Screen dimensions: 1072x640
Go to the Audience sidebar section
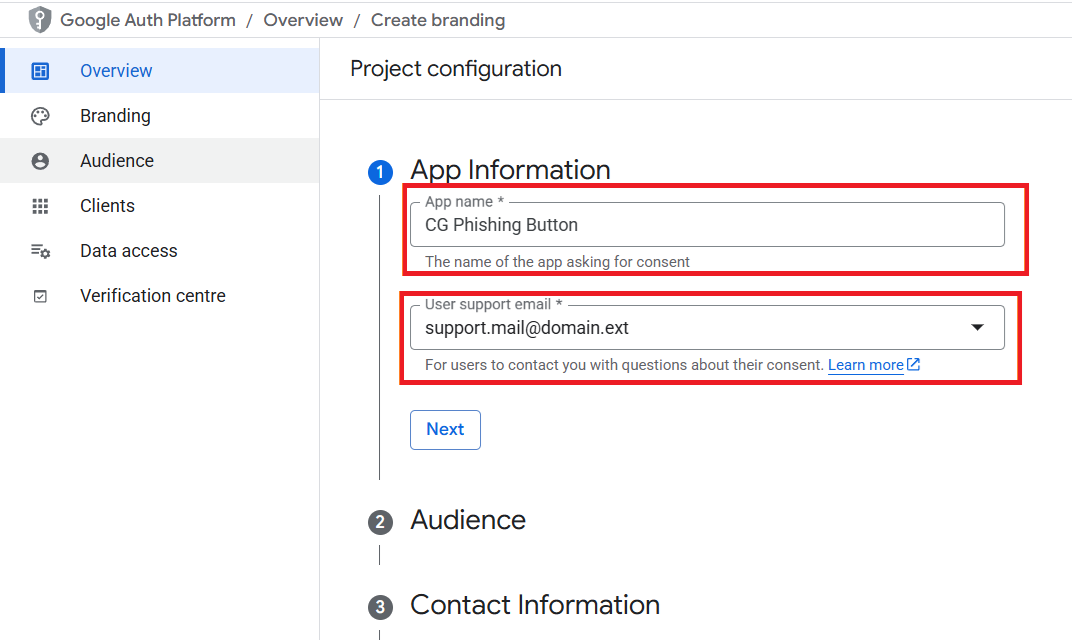pos(159,161)
